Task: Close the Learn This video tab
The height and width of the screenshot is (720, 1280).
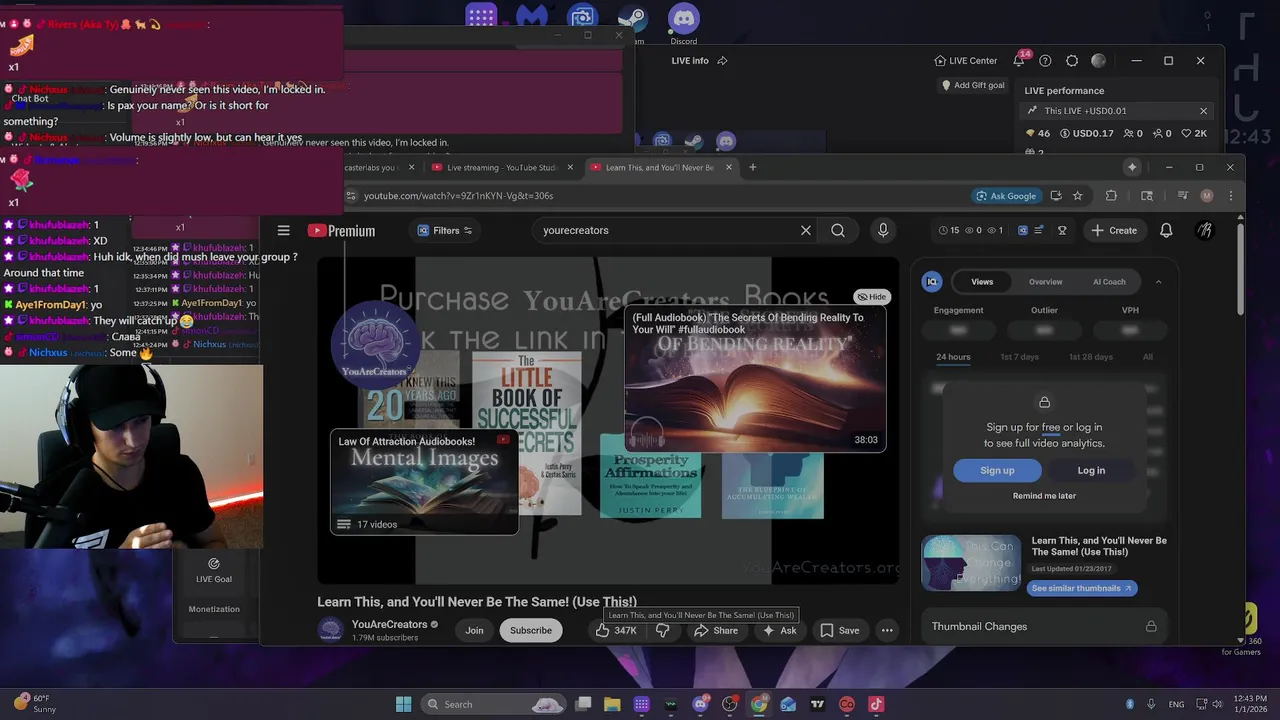Action: (x=729, y=167)
